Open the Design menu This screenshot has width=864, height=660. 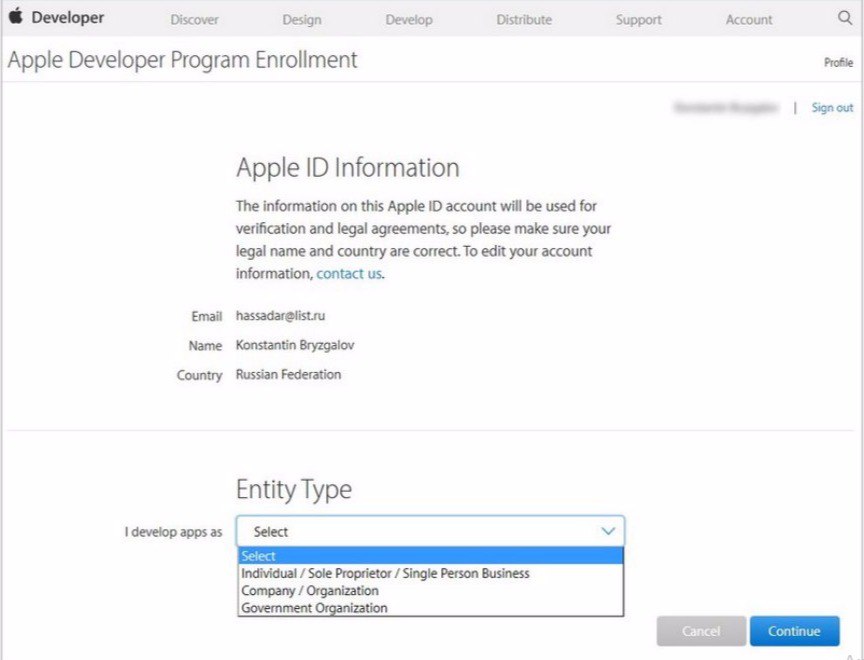click(x=301, y=19)
